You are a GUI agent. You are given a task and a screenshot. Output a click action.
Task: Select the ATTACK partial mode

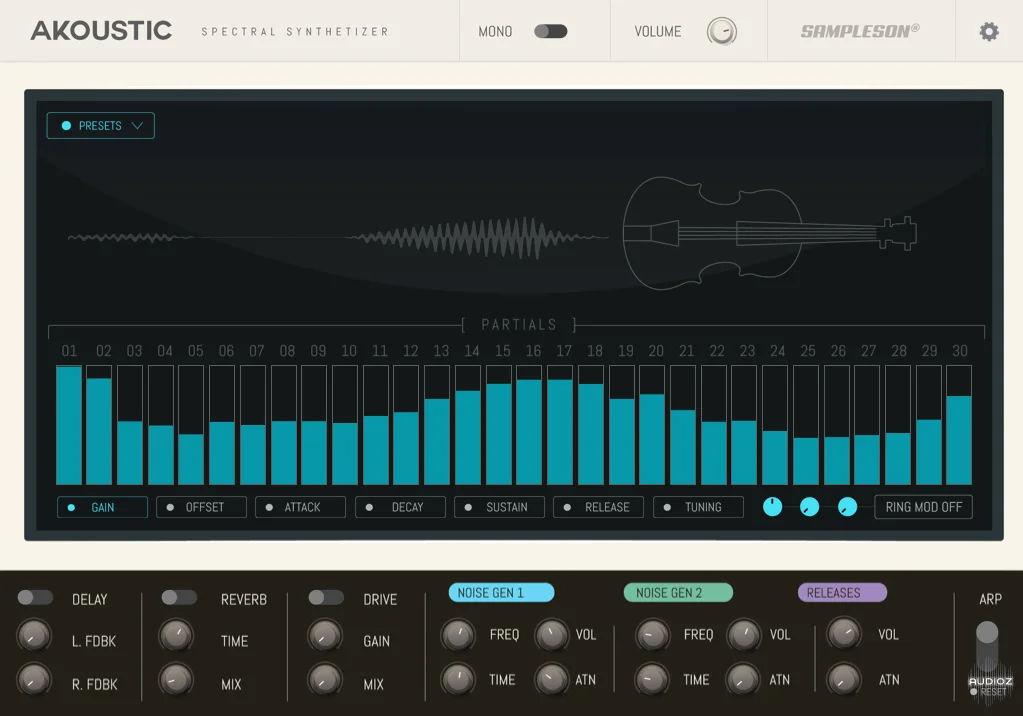(301, 507)
